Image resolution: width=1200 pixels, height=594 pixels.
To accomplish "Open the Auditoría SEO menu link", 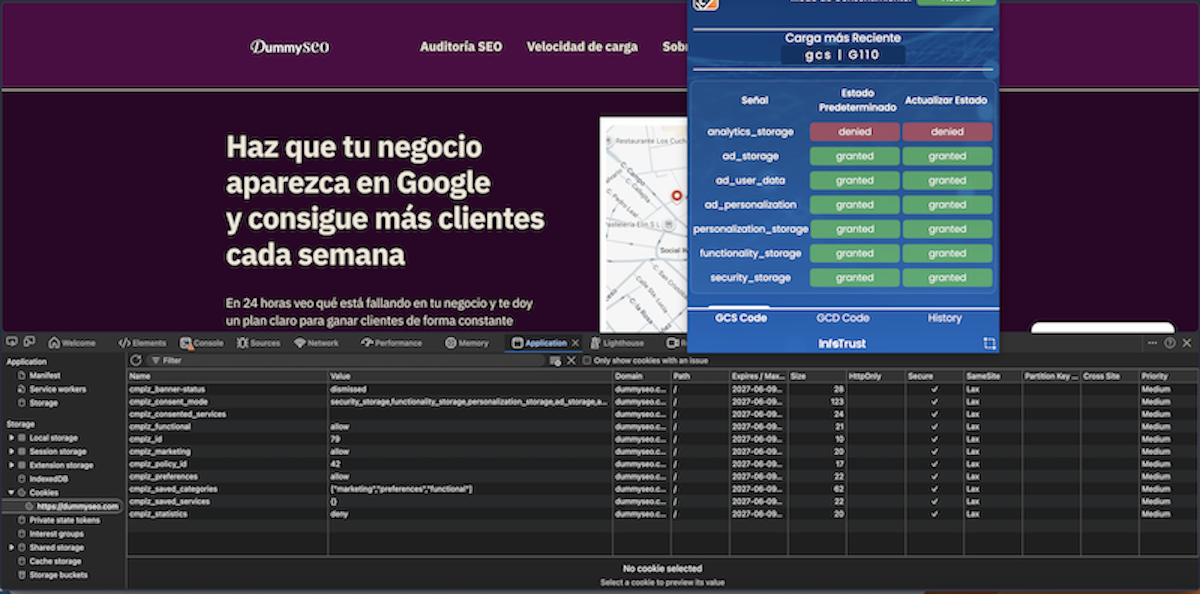I will click(x=461, y=47).
